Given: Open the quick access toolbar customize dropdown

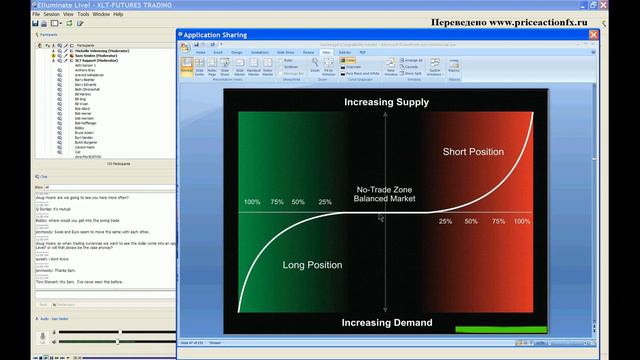Looking at the screenshot, I should click(x=221, y=44).
